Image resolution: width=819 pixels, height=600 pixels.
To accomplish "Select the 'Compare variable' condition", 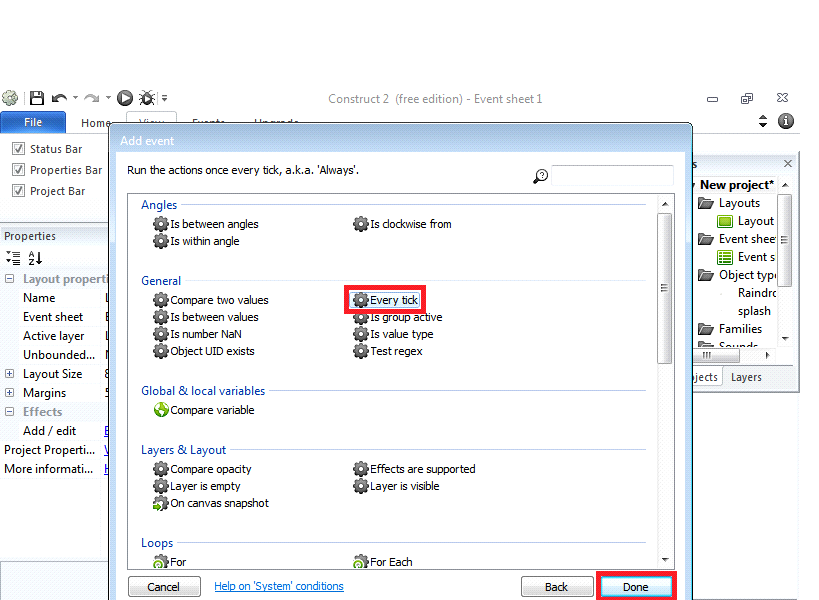I will pyautogui.click(x=204, y=410).
